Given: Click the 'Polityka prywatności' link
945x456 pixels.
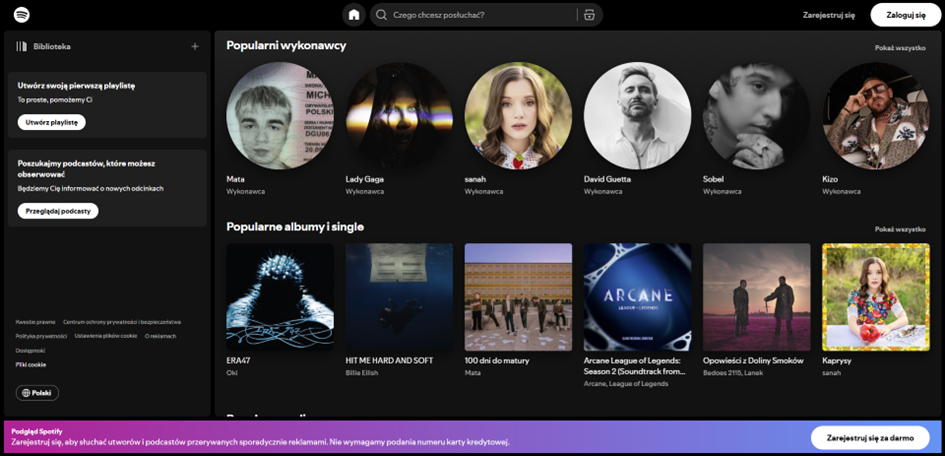Looking at the screenshot, I should point(41,336).
